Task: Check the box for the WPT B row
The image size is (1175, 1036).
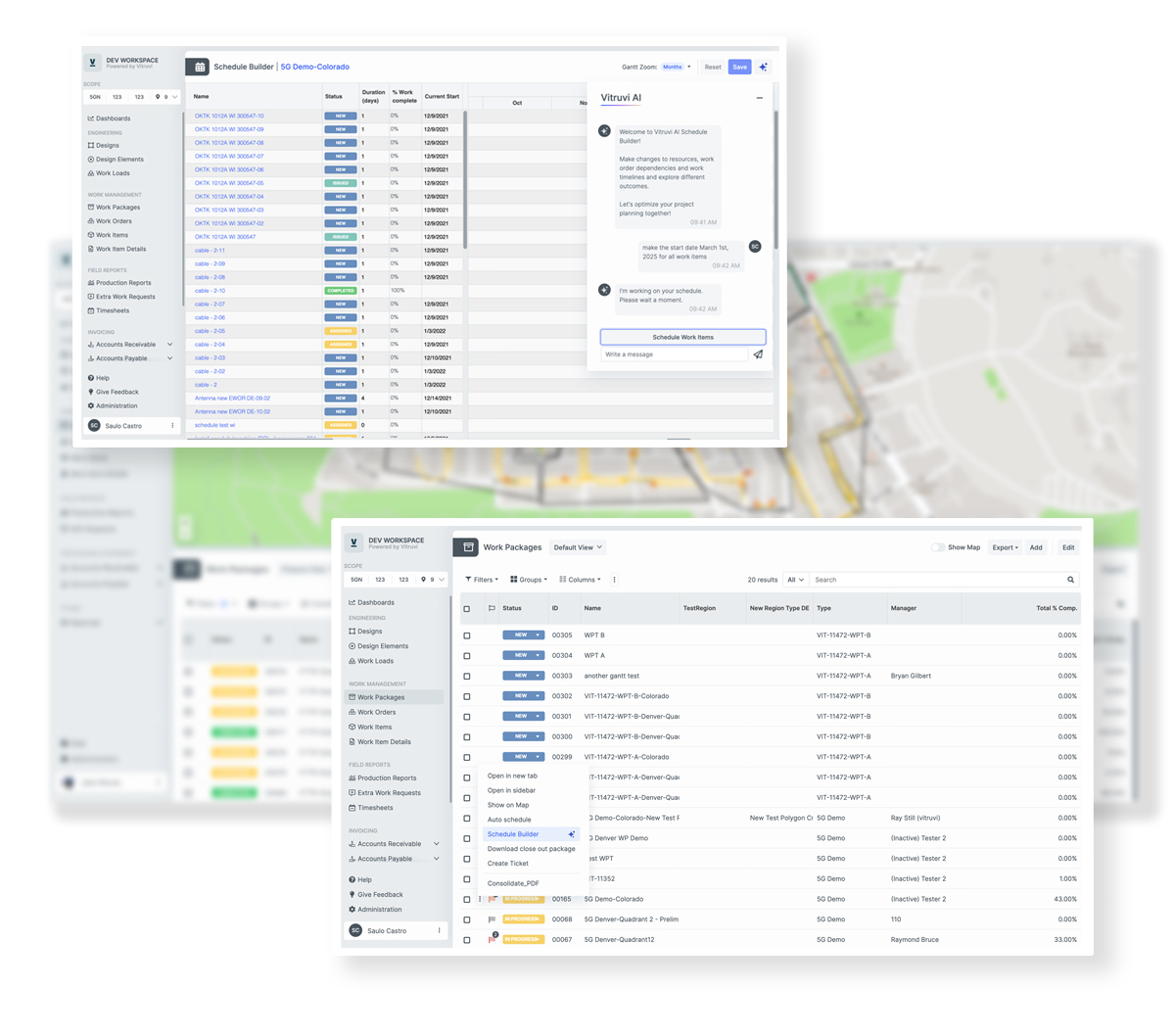Action: 467,636
